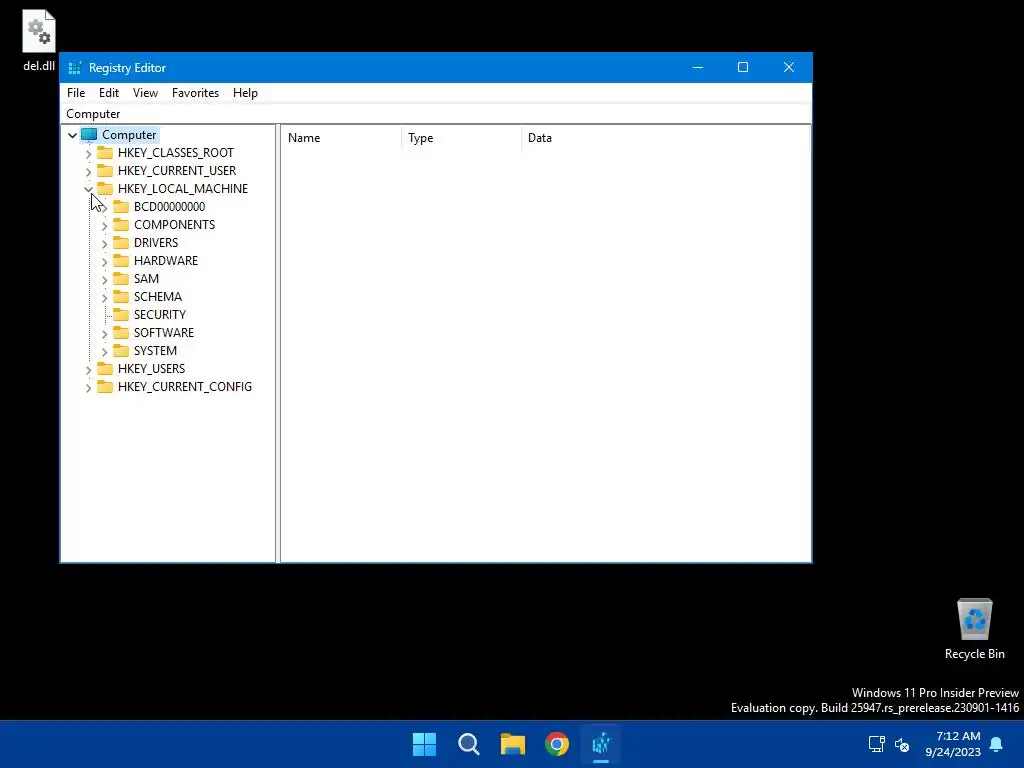Open the Help menu
Screen dimensions: 1024x768
(x=245, y=93)
